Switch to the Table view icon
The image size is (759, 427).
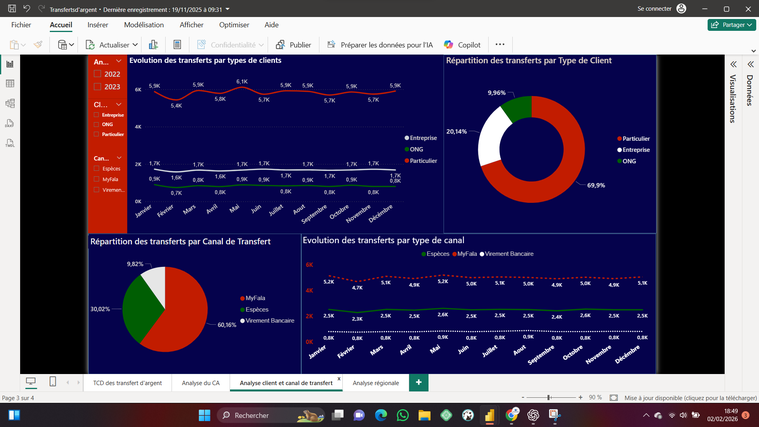10,84
